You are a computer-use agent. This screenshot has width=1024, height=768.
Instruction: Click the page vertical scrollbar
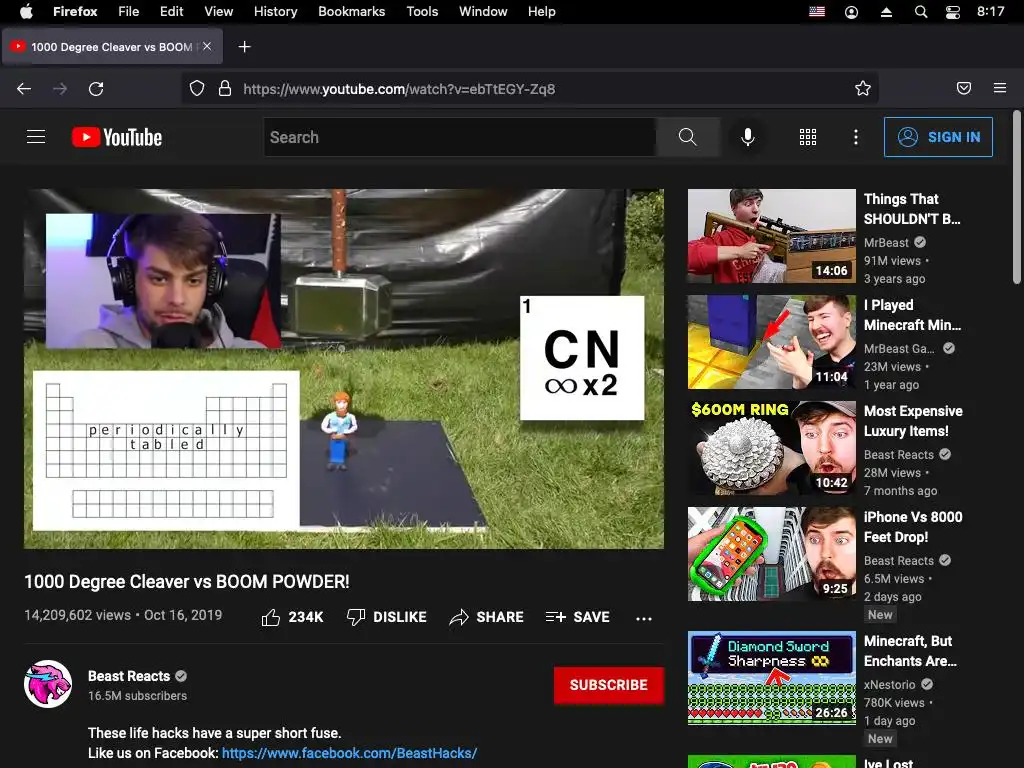(x=1016, y=197)
